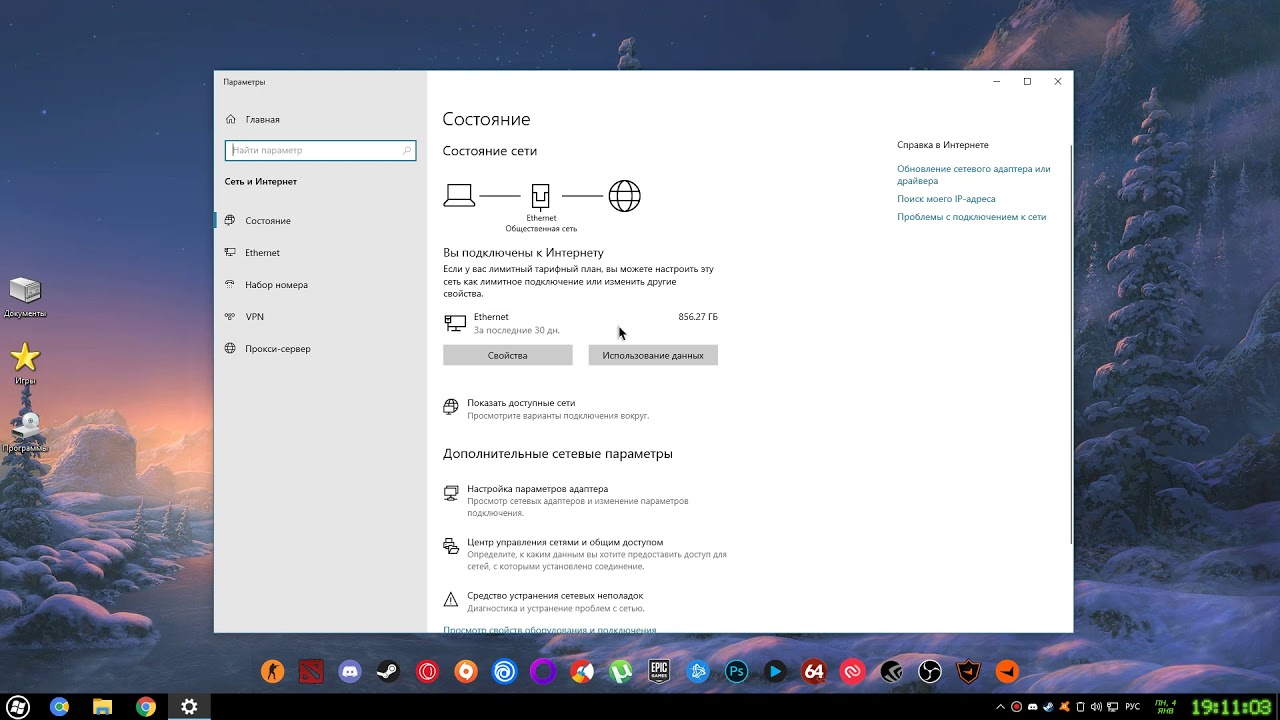Click the globe icon in the network diagram
This screenshot has height=720, width=1280.
click(x=624, y=196)
